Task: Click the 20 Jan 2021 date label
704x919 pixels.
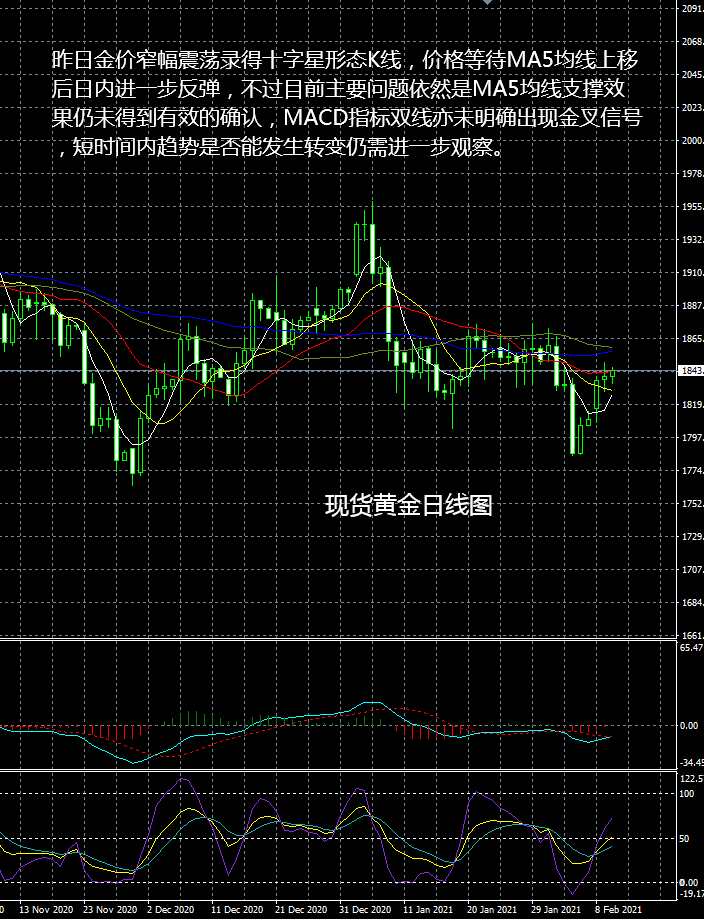Action: [493, 910]
